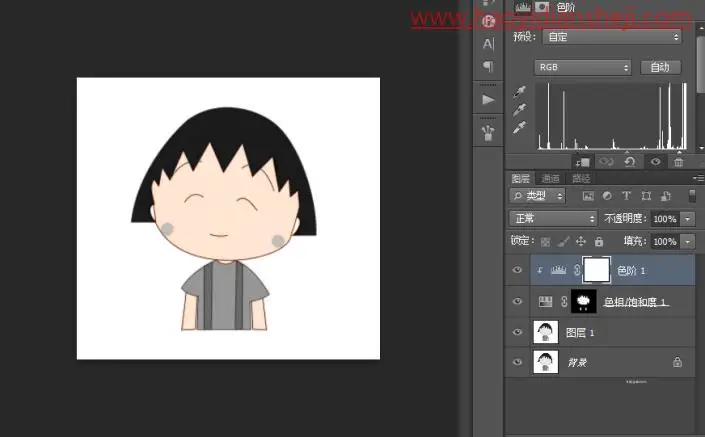Select the 色阶 1 layer name
The height and width of the screenshot is (437, 705).
click(631, 270)
